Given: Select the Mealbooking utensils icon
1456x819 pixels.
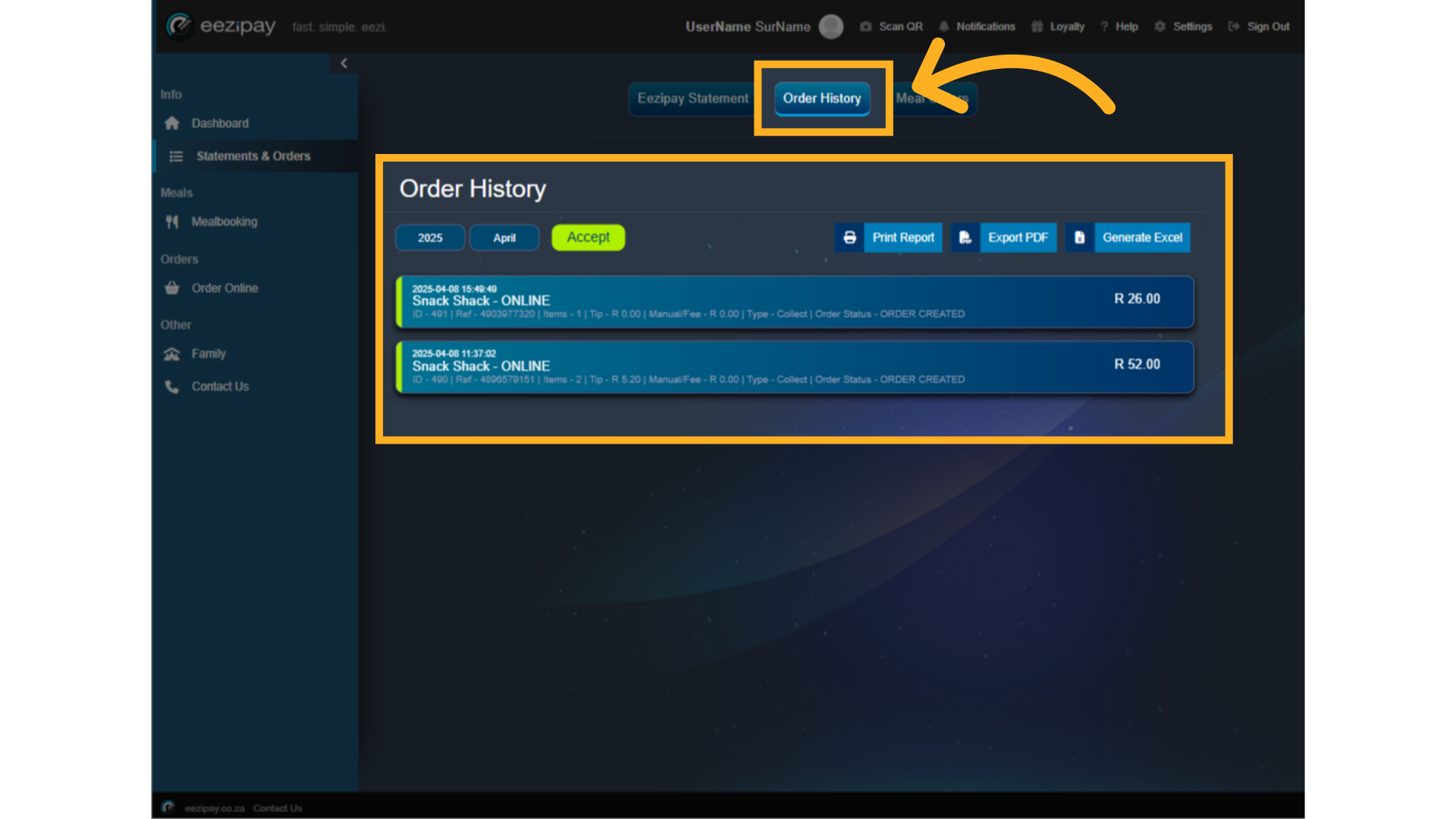Looking at the screenshot, I should 172,221.
